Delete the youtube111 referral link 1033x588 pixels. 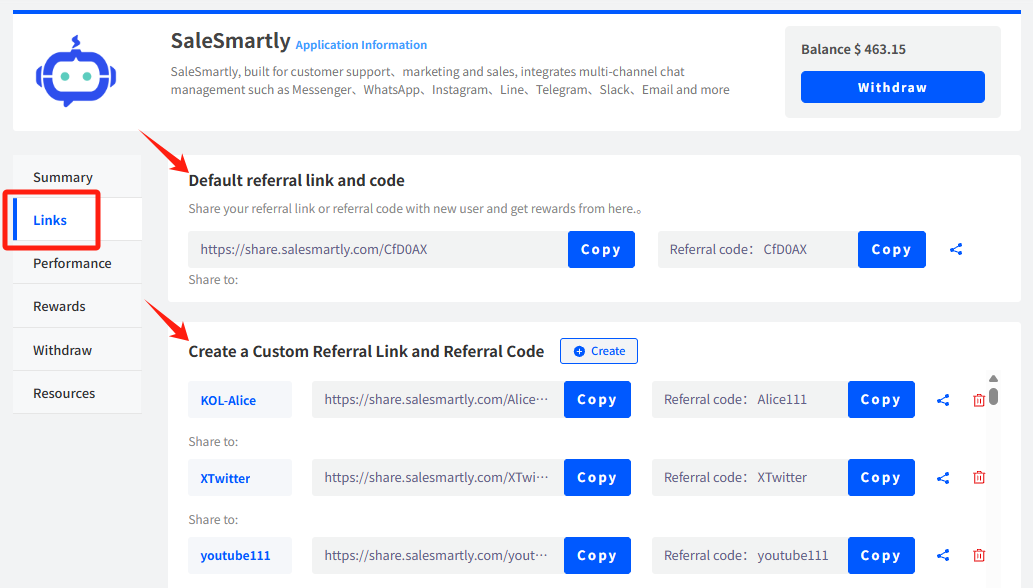click(x=979, y=556)
